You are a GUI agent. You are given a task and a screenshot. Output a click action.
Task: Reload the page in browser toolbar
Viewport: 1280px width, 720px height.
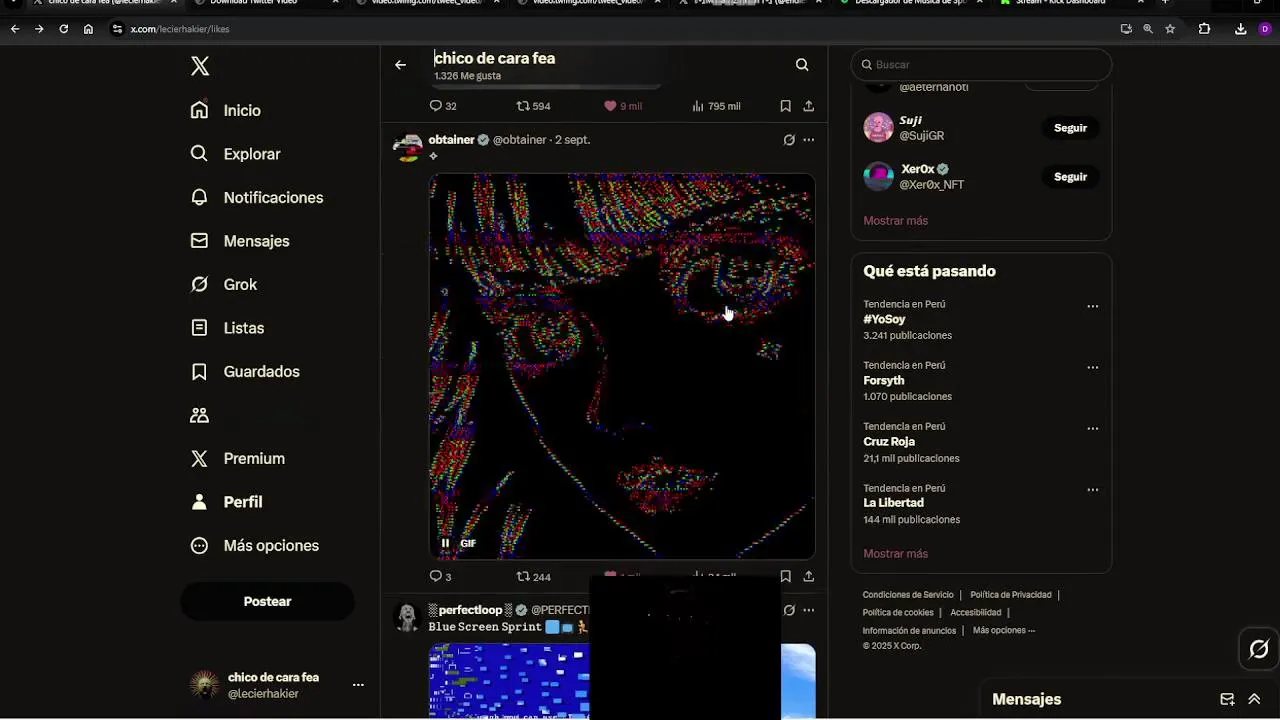click(x=63, y=29)
